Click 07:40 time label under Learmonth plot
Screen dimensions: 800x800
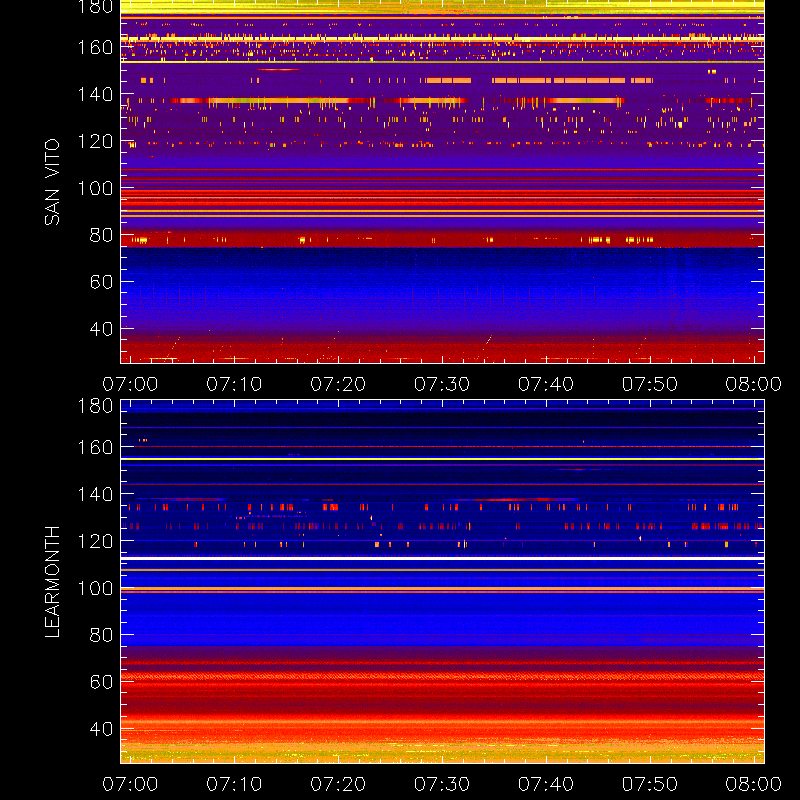[546, 784]
